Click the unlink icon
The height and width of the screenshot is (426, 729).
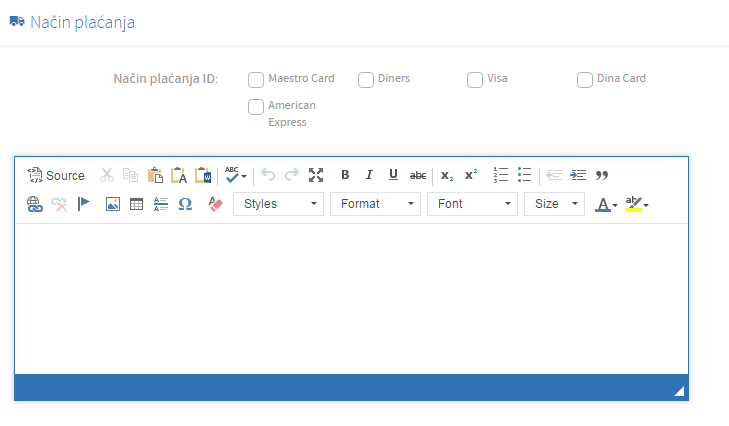coord(59,204)
